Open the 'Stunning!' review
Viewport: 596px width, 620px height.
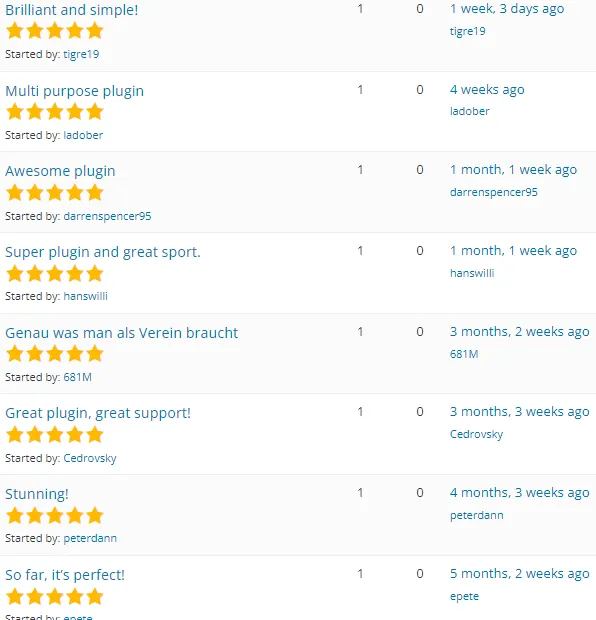[37, 494]
